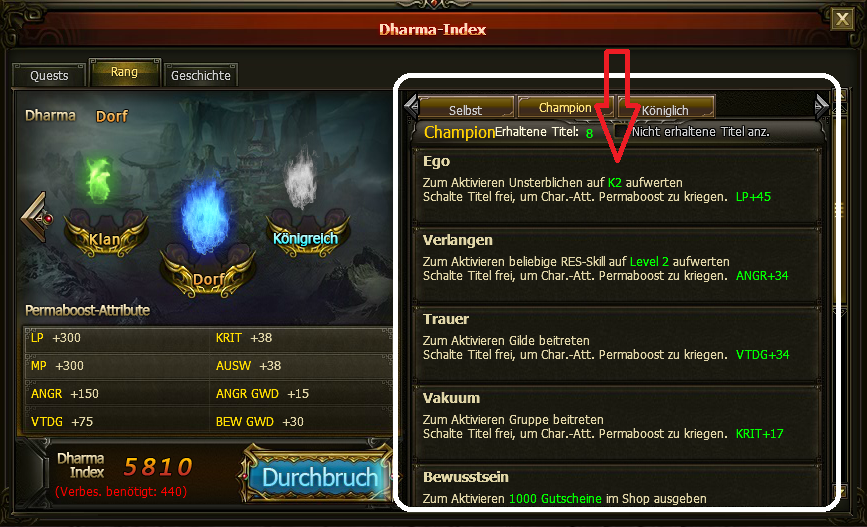
Task: Click the left arrow beside the Klan emblem
Action: click(36, 217)
